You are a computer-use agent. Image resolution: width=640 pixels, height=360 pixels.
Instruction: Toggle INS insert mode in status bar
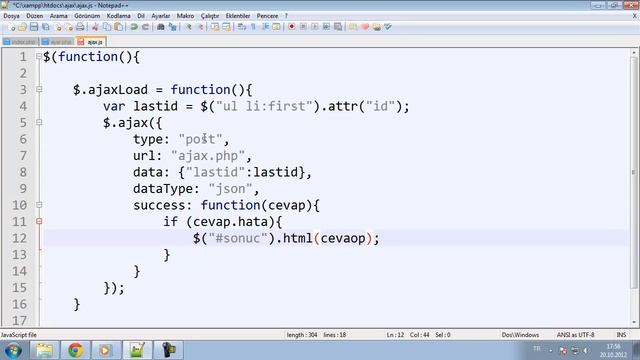pos(621,335)
